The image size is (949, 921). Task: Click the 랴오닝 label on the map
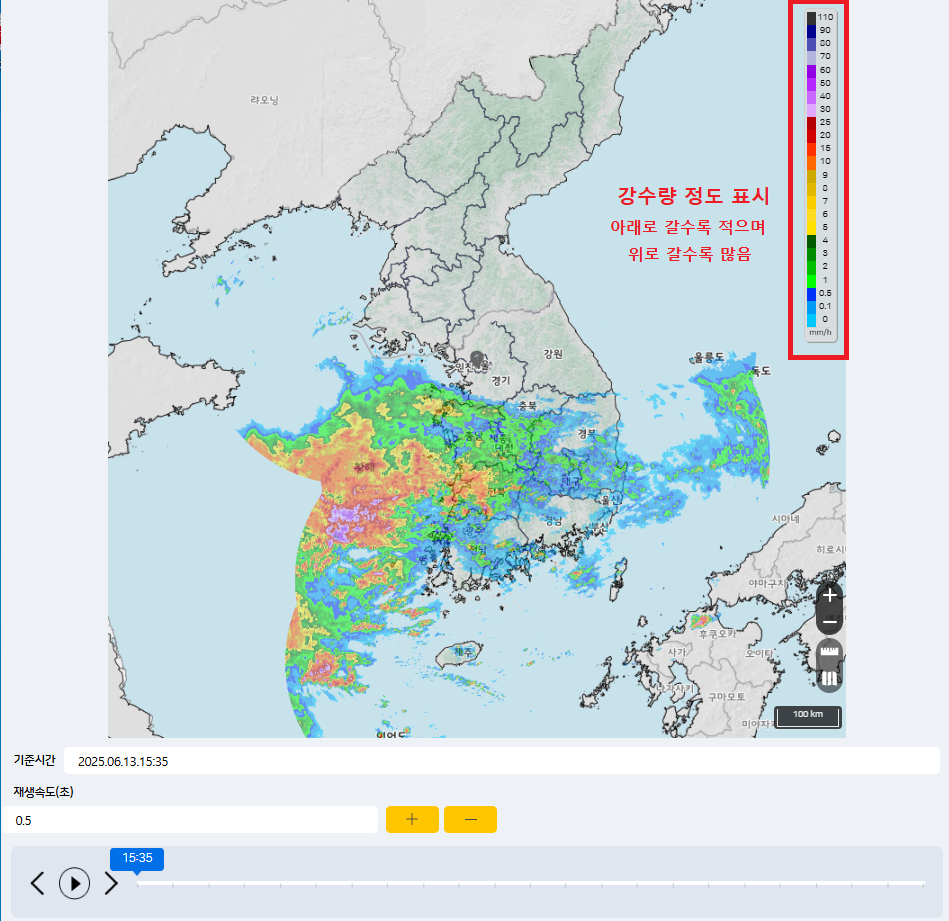click(264, 100)
